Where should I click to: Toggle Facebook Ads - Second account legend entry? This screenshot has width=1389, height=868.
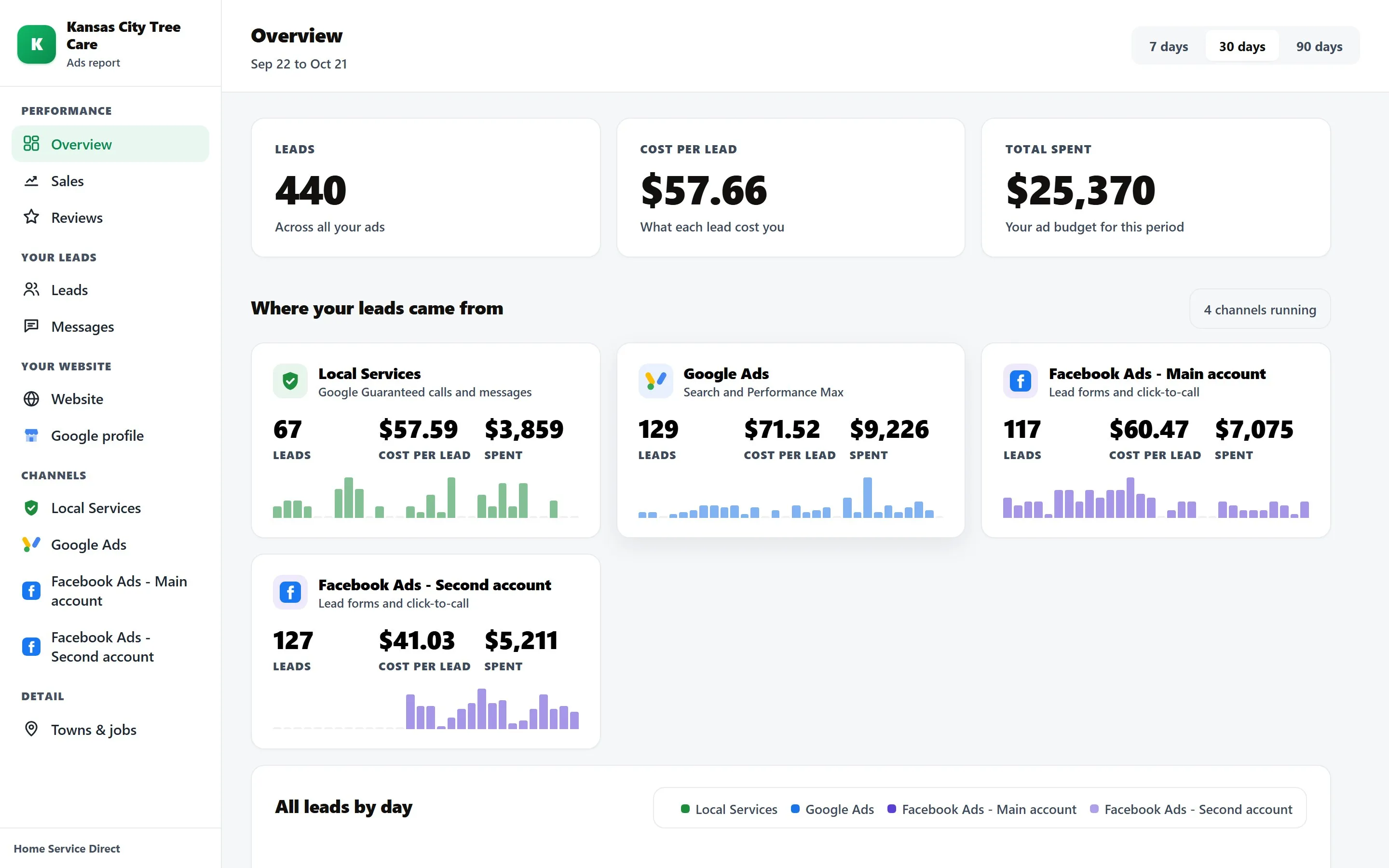pyautogui.click(x=1191, y=809)
